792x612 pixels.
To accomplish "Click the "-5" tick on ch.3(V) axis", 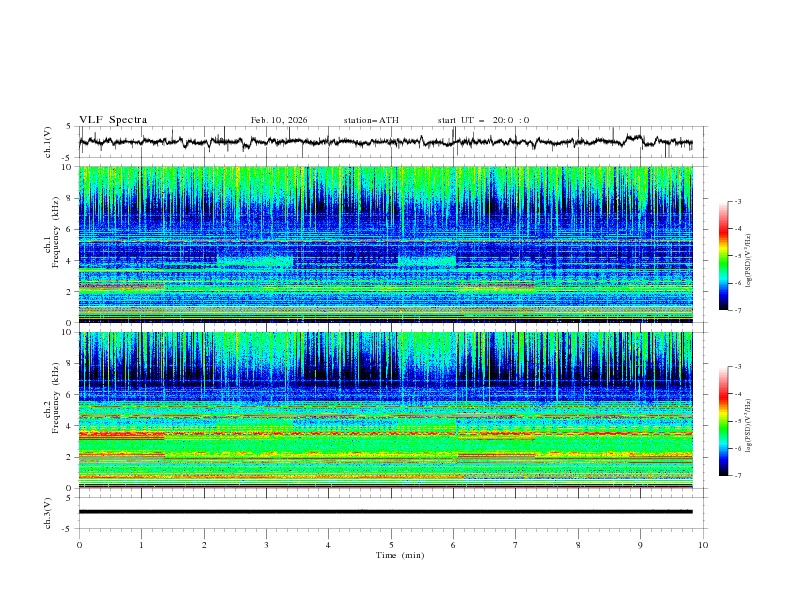I will coord(68,529).
